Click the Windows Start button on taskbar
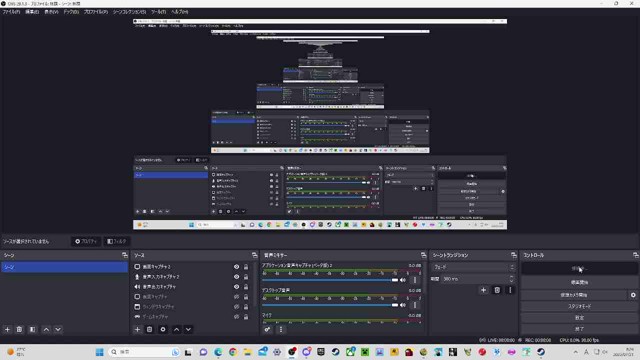The image size is (640, 360). click(100, 352)
